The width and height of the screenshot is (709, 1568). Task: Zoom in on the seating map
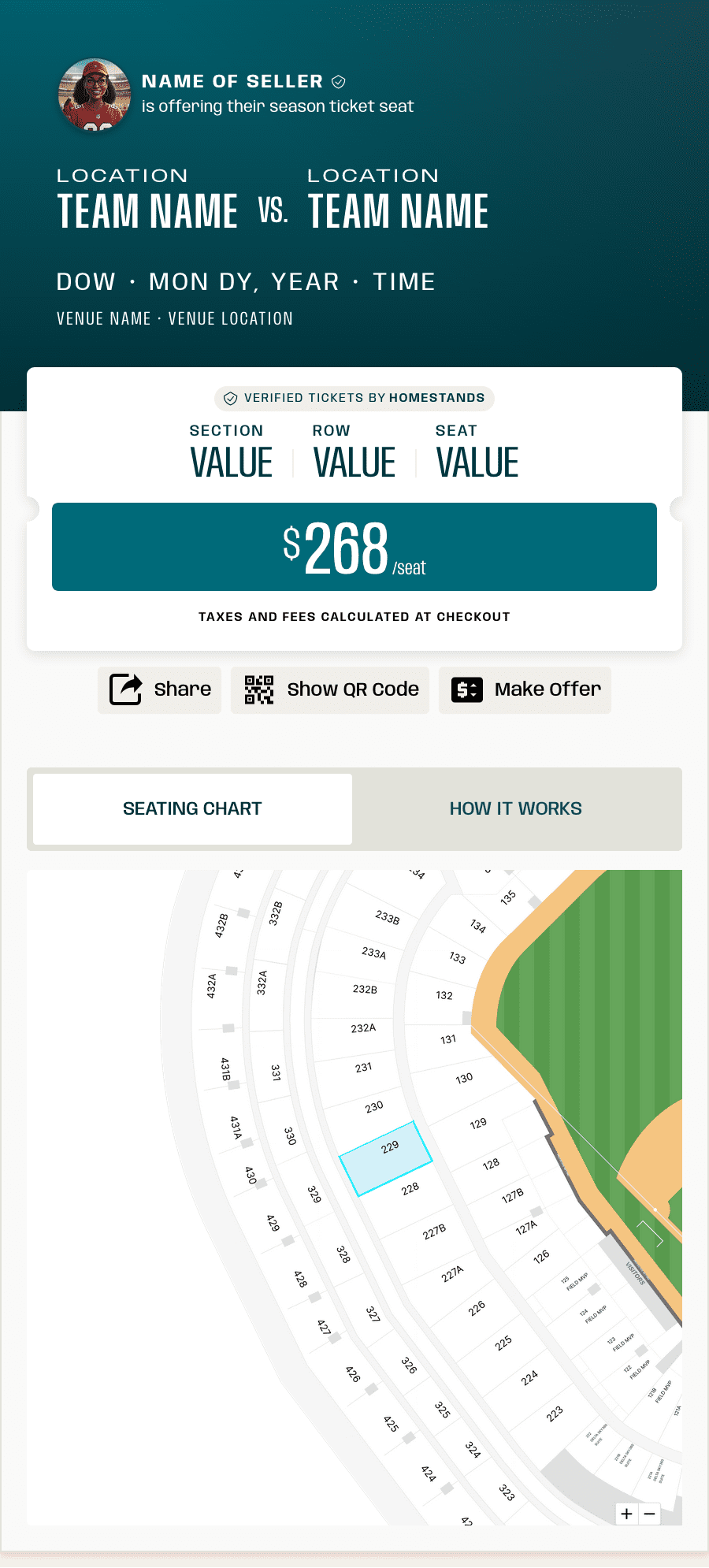pos(627,1514)
